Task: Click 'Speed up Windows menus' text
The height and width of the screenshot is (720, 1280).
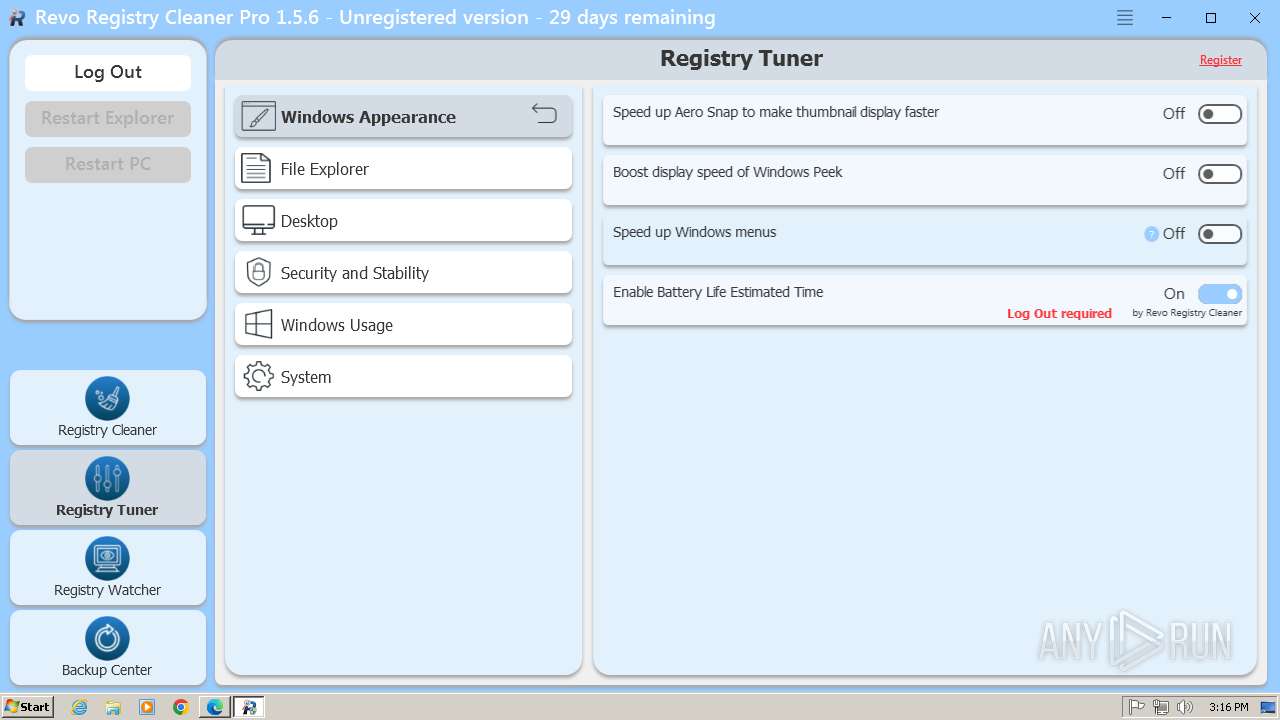Action: point(695,232)
